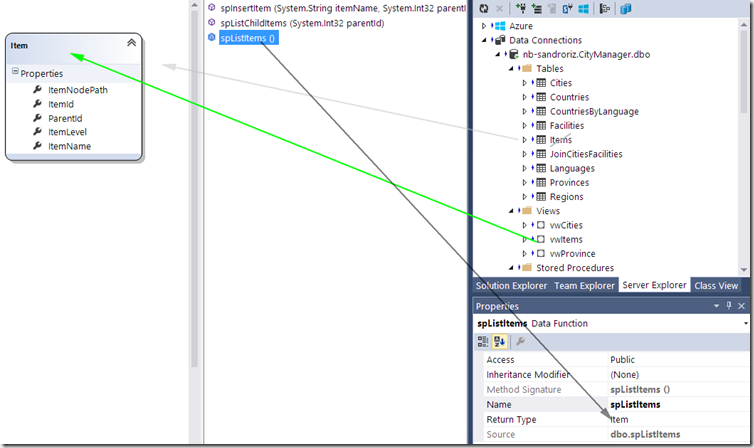This screenshot has height=448, width=754.
Task: Switch to the Solution Explorer tab
Action: pyautogui.click(x=510, y=285)
